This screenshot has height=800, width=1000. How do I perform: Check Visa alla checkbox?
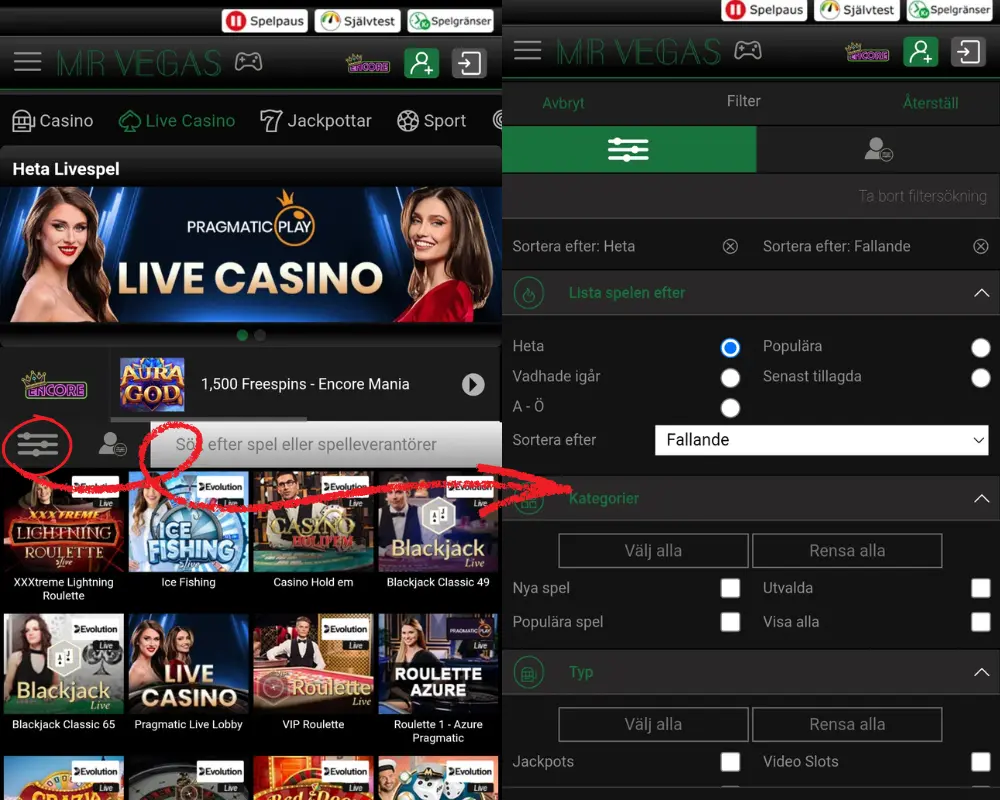(981, 621)
